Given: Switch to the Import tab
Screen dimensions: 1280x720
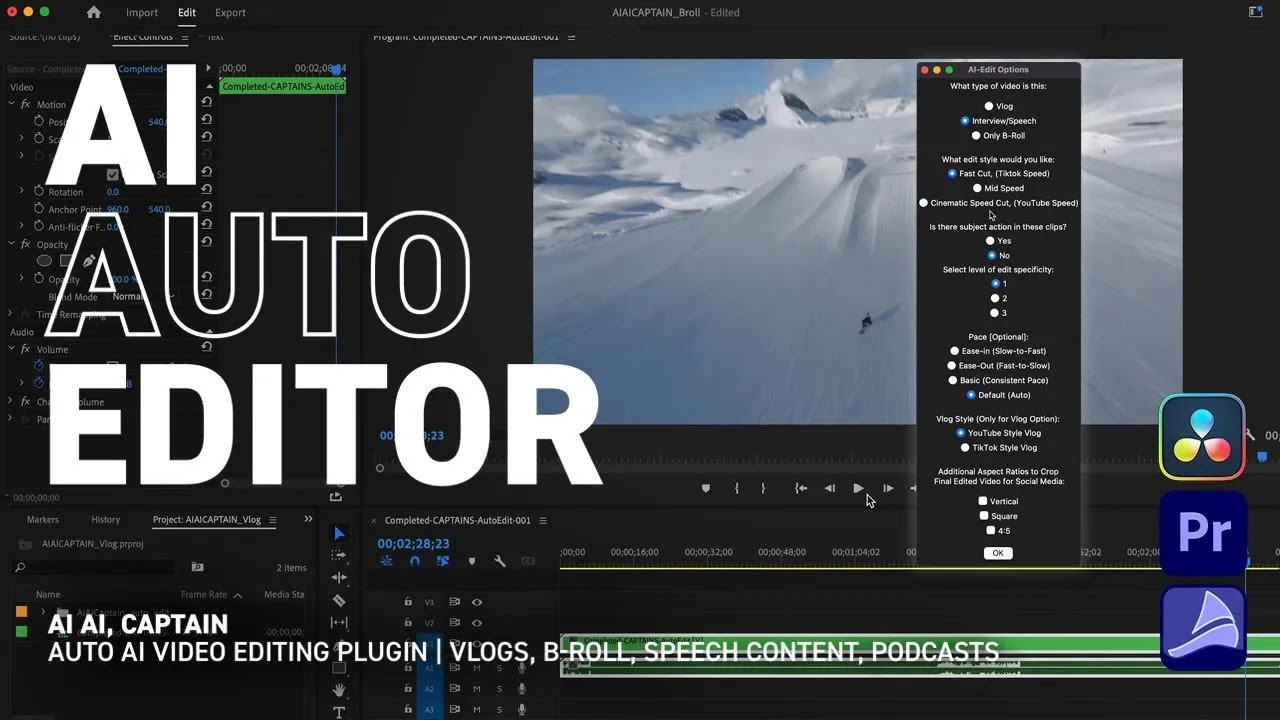Looking at the screenshot, I should 142,12.
